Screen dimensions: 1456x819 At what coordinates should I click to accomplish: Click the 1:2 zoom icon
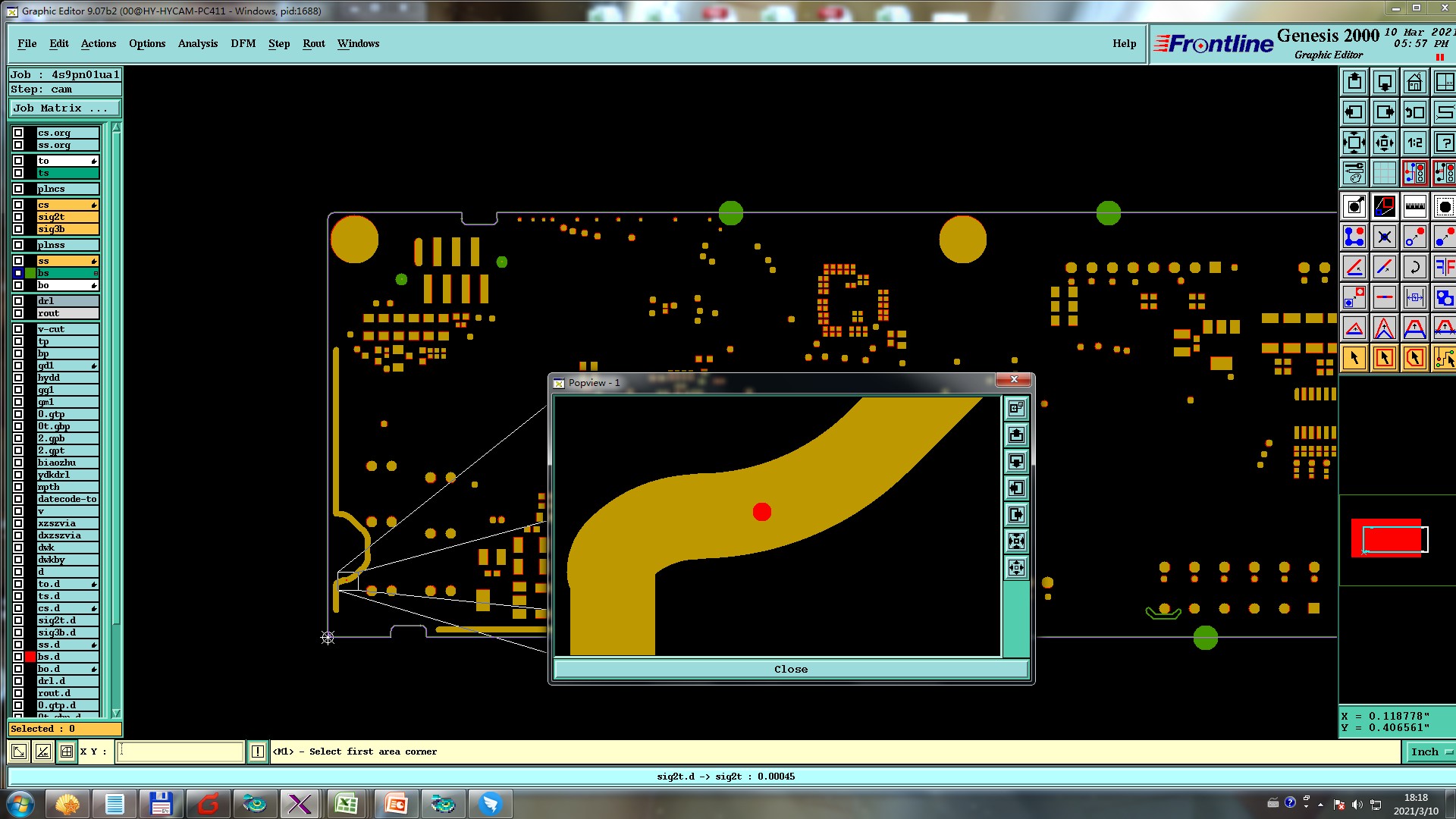coord(1414,143)
